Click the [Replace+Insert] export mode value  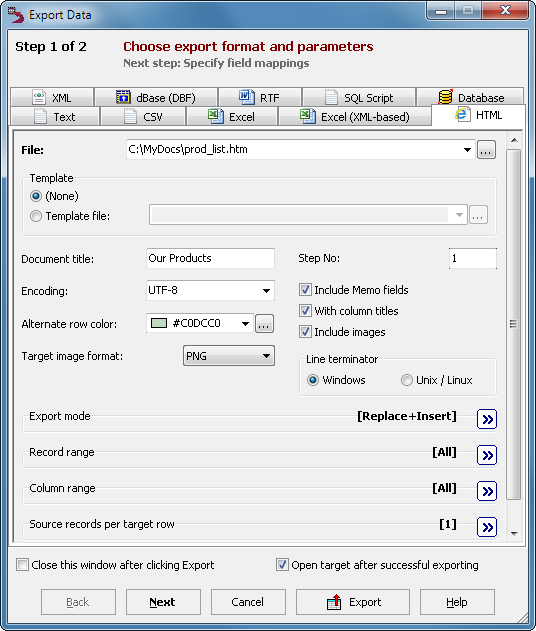pos(407,416)
